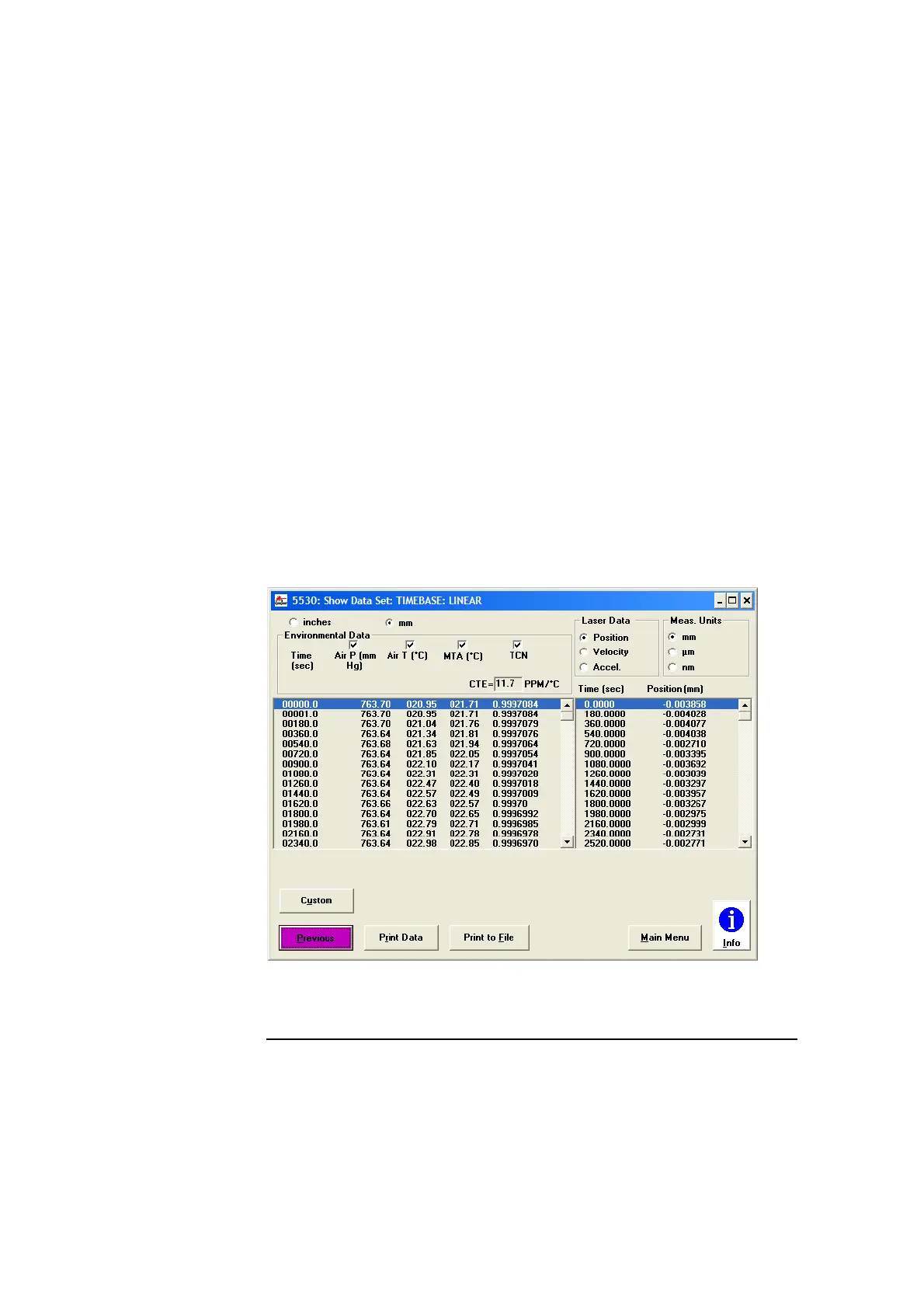Image resolution: width=924 pixels, height=1308 pixels.
Task: Click laser data list scrollbar down arrow
Action: tap(745, 842)
